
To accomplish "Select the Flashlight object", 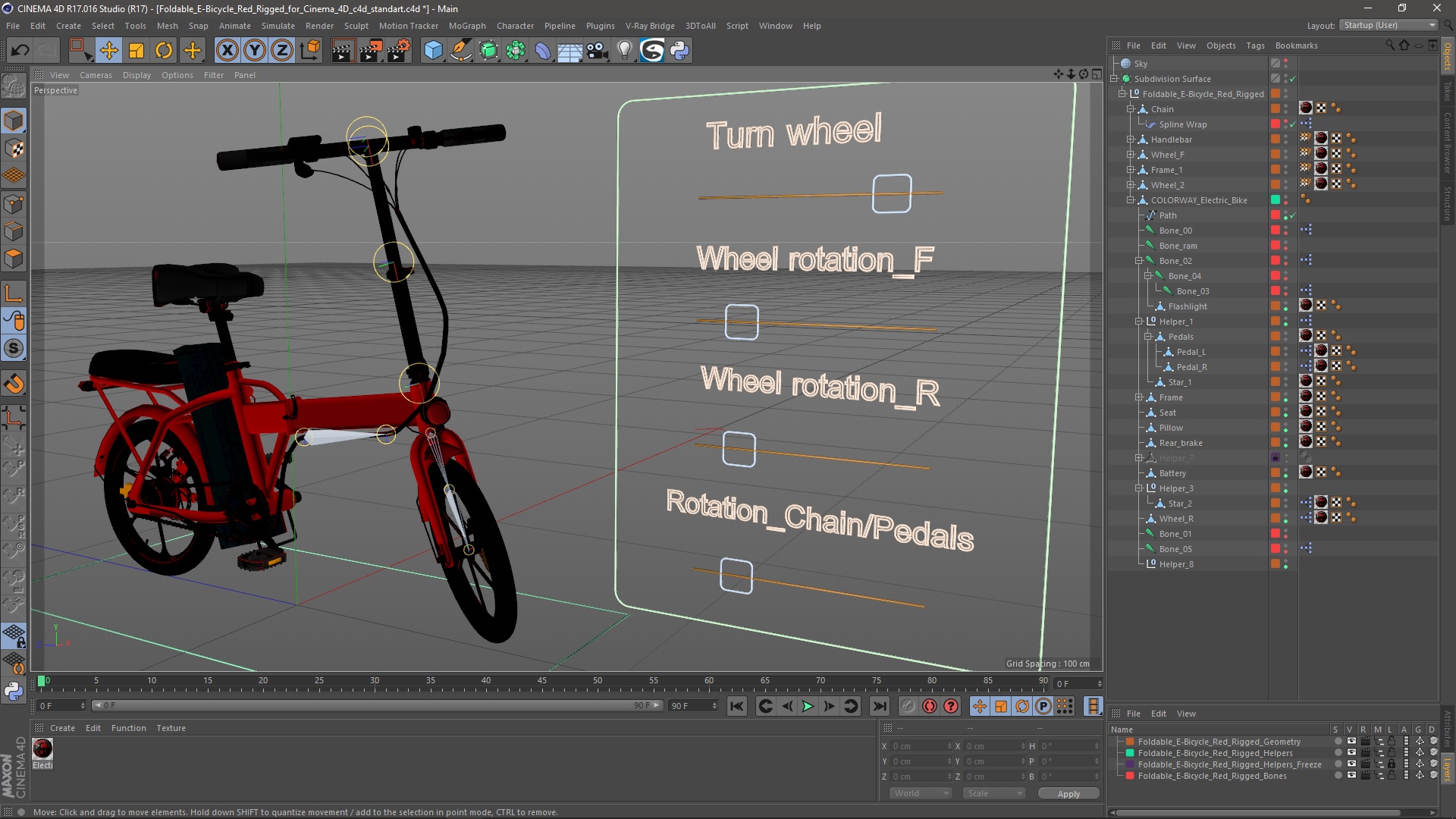I will pos(1187,306).
